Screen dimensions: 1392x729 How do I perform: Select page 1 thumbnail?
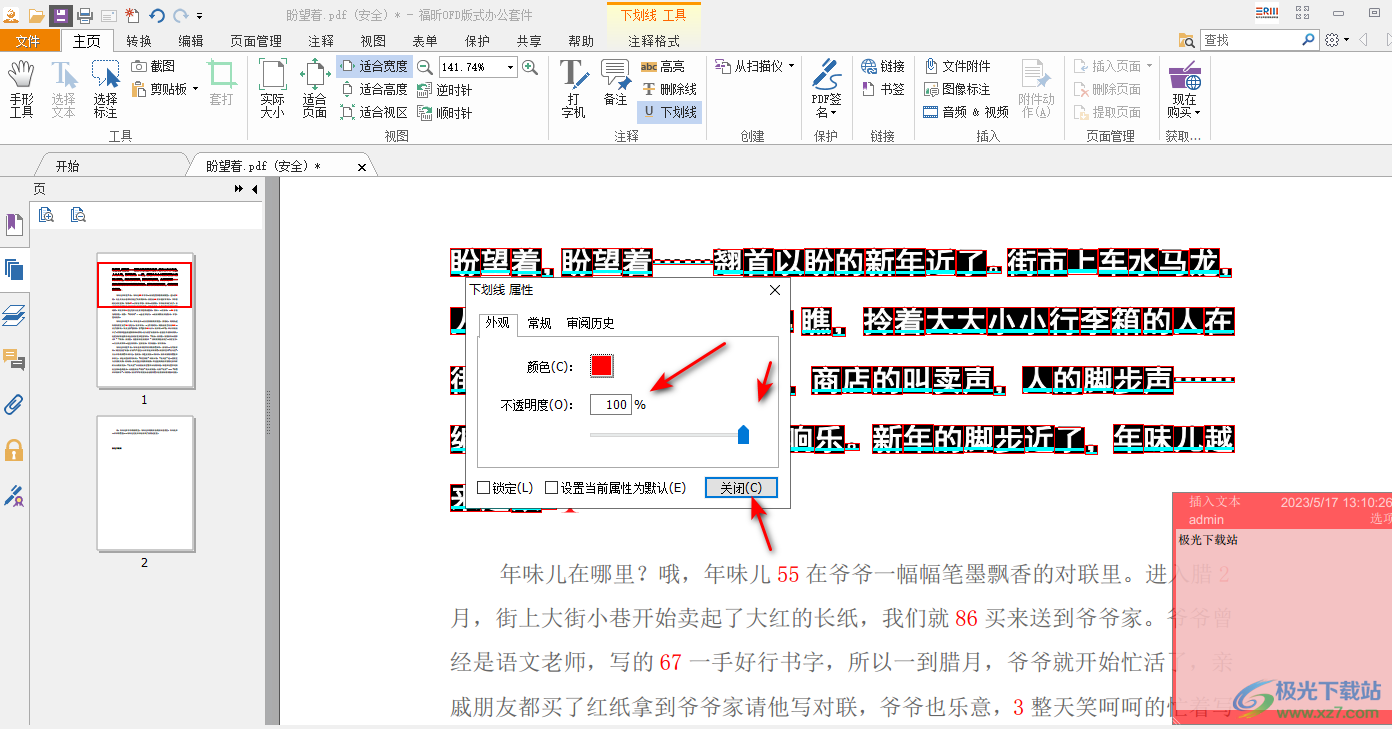[x=144, y=320]
